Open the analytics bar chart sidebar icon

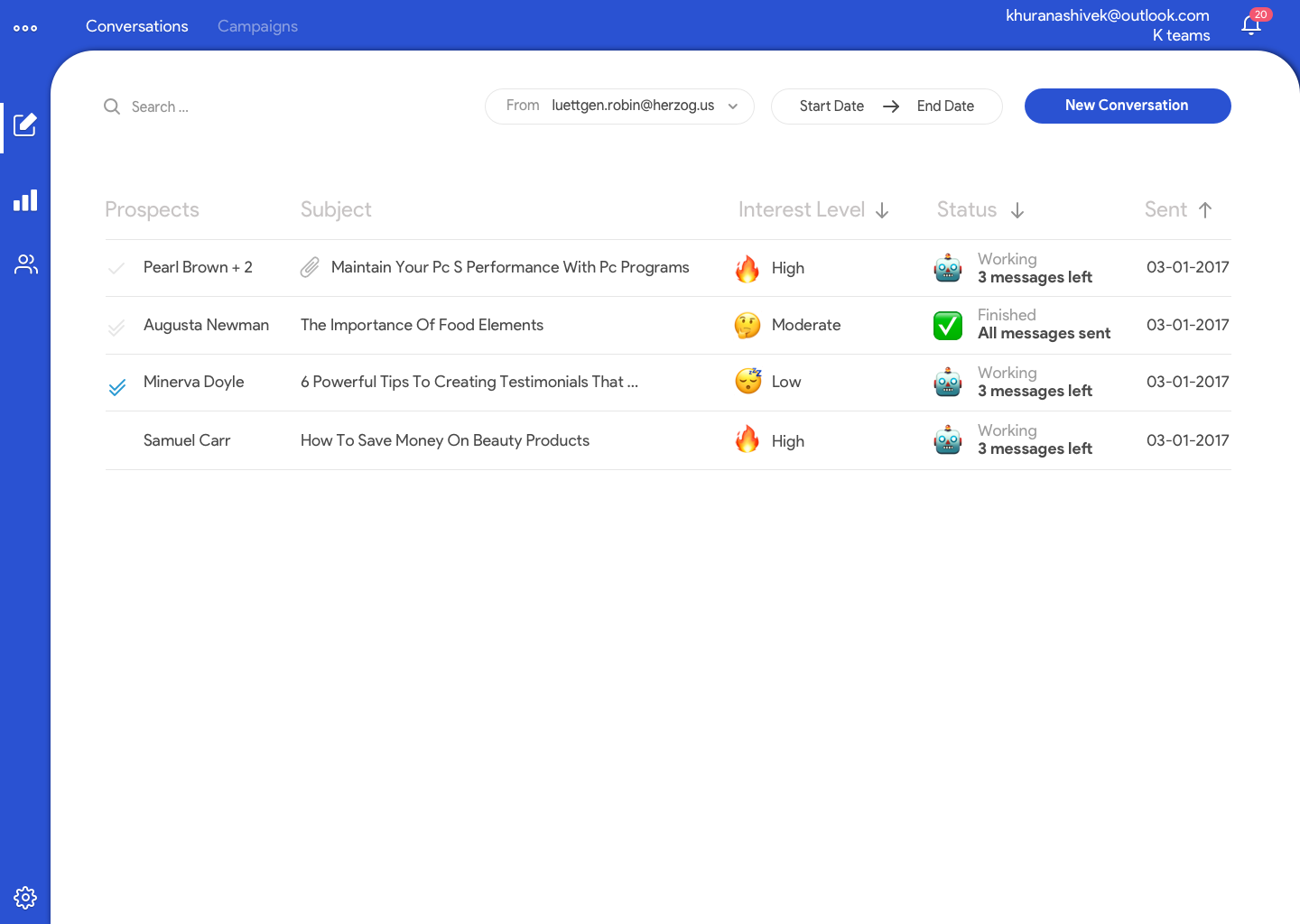tap(25, 200)
